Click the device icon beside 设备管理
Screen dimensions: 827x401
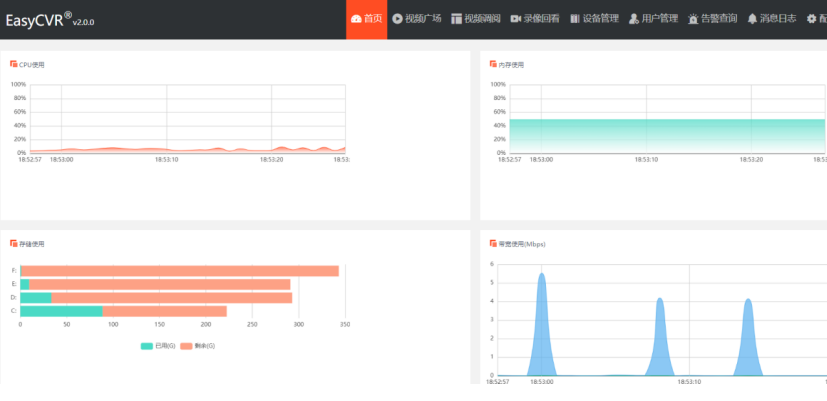click(575, 19)
